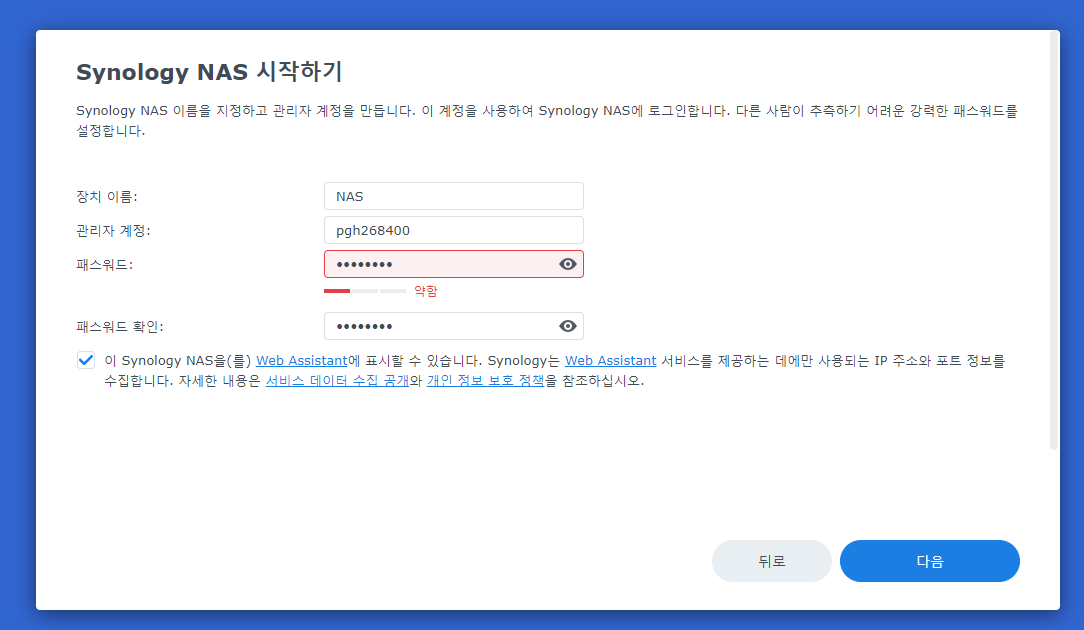Click the 패스워드 확인: label
Image resolution: width=1084 pixels, height=630 pixels.
(120, 326)
